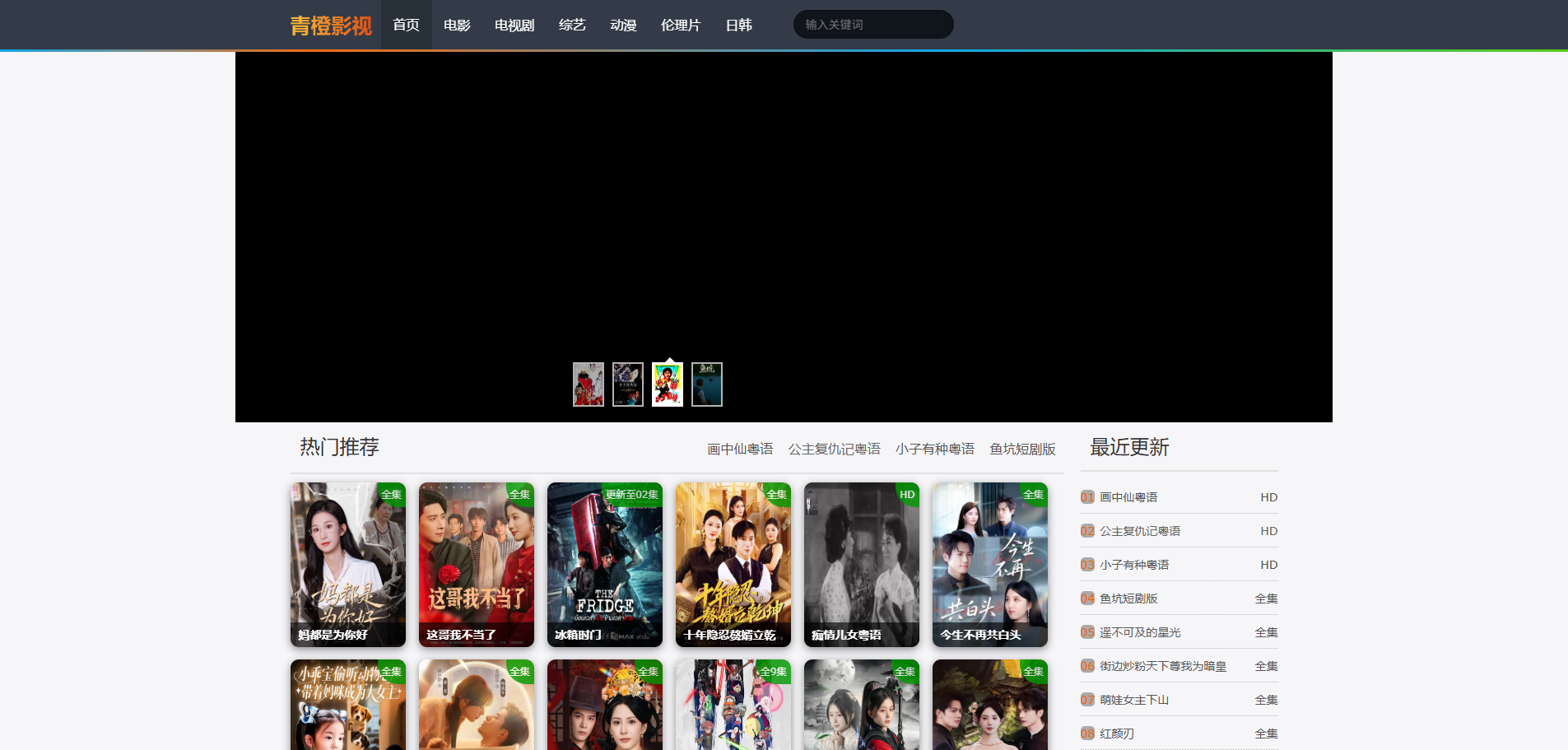Choose the second carousel thumbnail
1568x750 pixels.
[627, 384]
